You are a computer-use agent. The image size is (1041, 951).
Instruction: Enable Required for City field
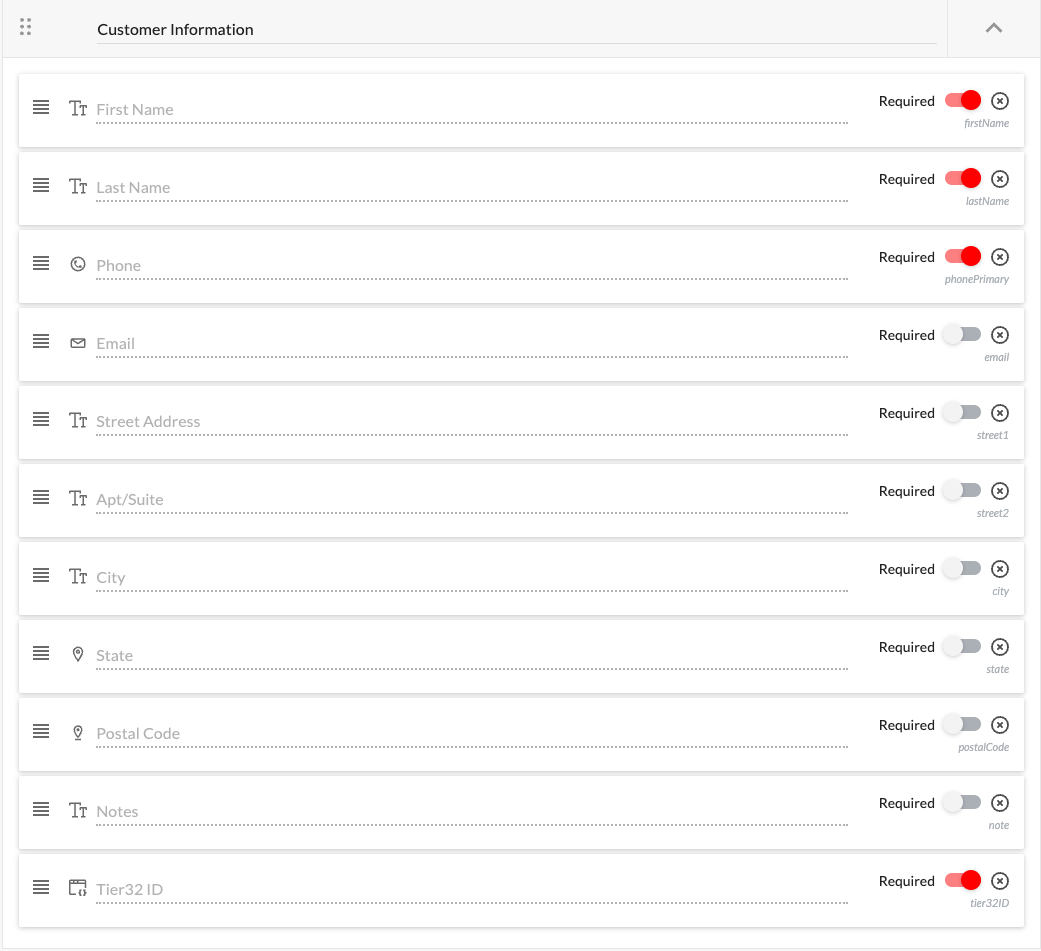963,568
